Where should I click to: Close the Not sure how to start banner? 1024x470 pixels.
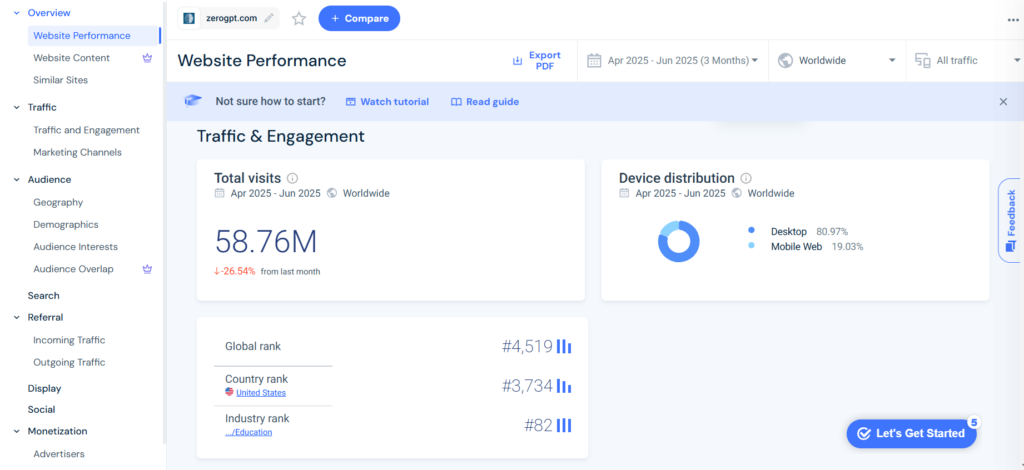coord(1003,102)
